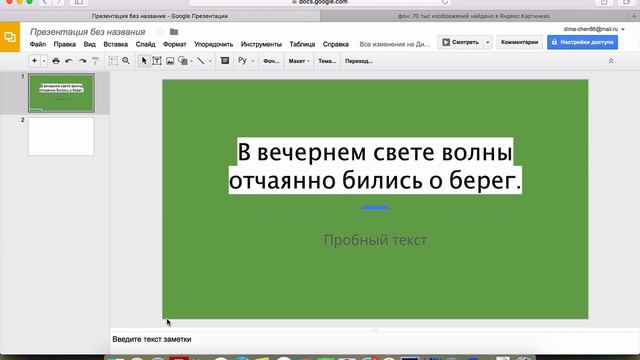
Task: Activate the paint format tool
Action: coord(95,61)
